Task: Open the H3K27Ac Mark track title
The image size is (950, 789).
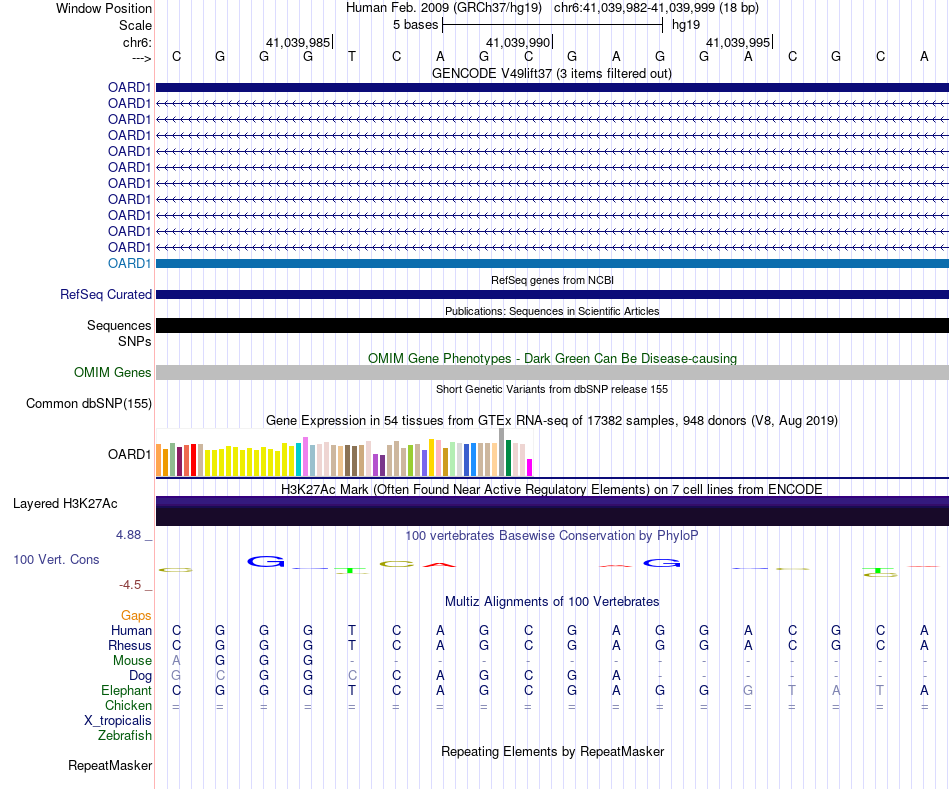Action: pyautogui.click(x=552, y=490)
